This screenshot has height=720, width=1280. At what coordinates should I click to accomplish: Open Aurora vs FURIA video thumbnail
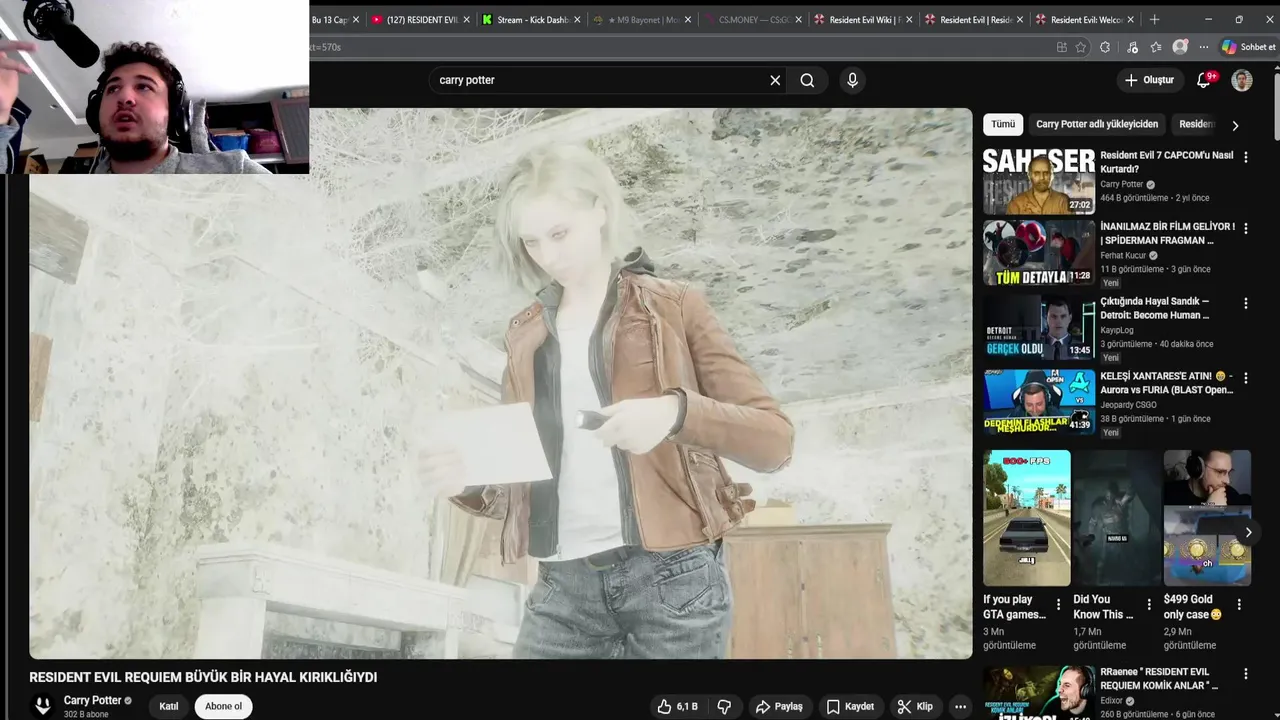pyautogui.click(x=1039, y=401)
